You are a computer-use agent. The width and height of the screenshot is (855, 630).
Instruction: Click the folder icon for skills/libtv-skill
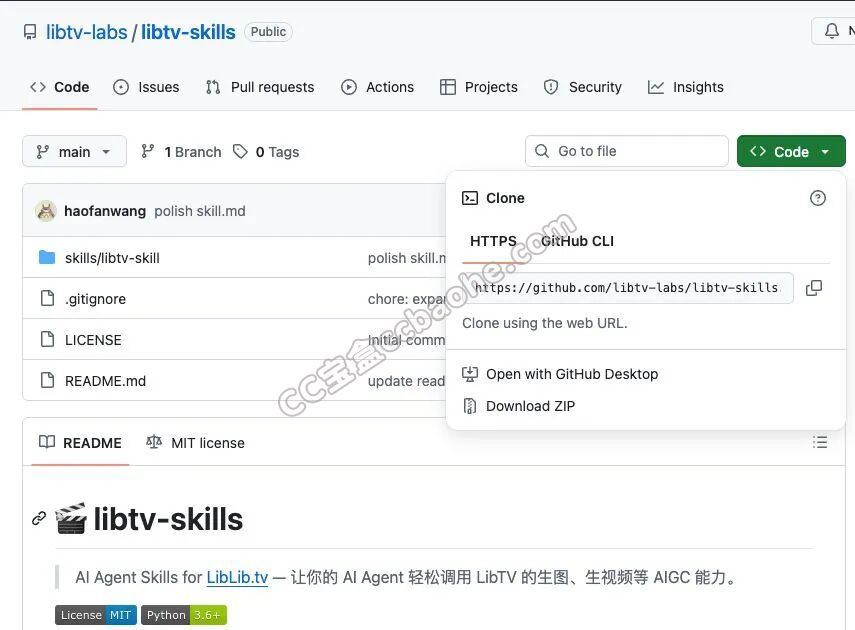(x=47, y=257)
